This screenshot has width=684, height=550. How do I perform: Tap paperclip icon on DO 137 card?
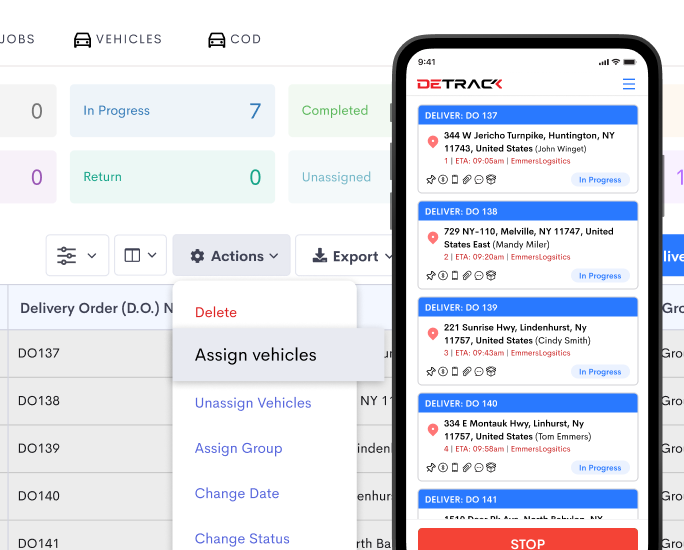(467, 179)
